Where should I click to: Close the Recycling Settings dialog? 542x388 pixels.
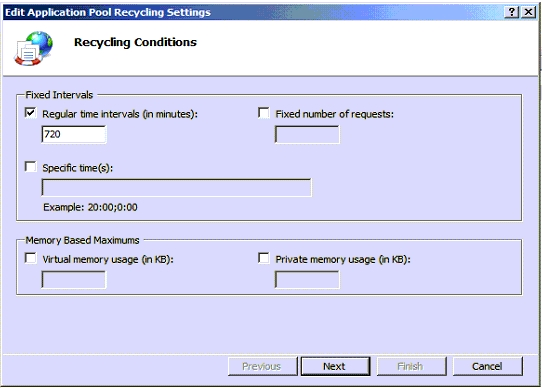coord(529,12)
